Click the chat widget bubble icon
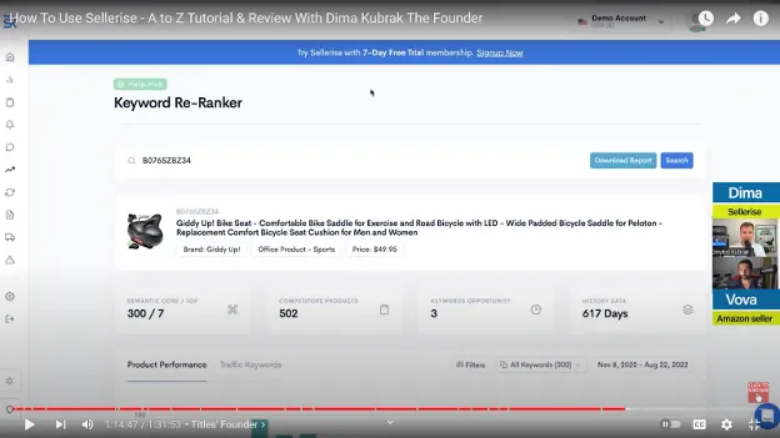 pyautogui.click(x=767, y=416)
